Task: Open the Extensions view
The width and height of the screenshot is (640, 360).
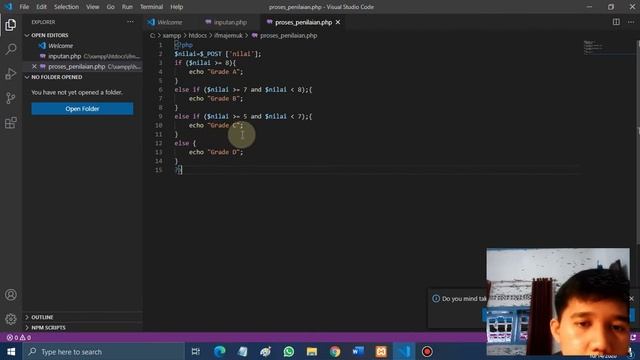Action: (11, 122)
